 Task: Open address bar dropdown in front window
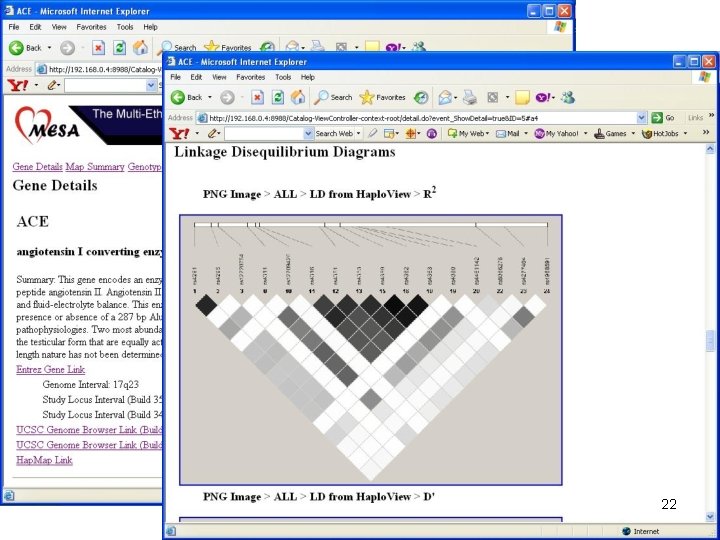point(642,118)
